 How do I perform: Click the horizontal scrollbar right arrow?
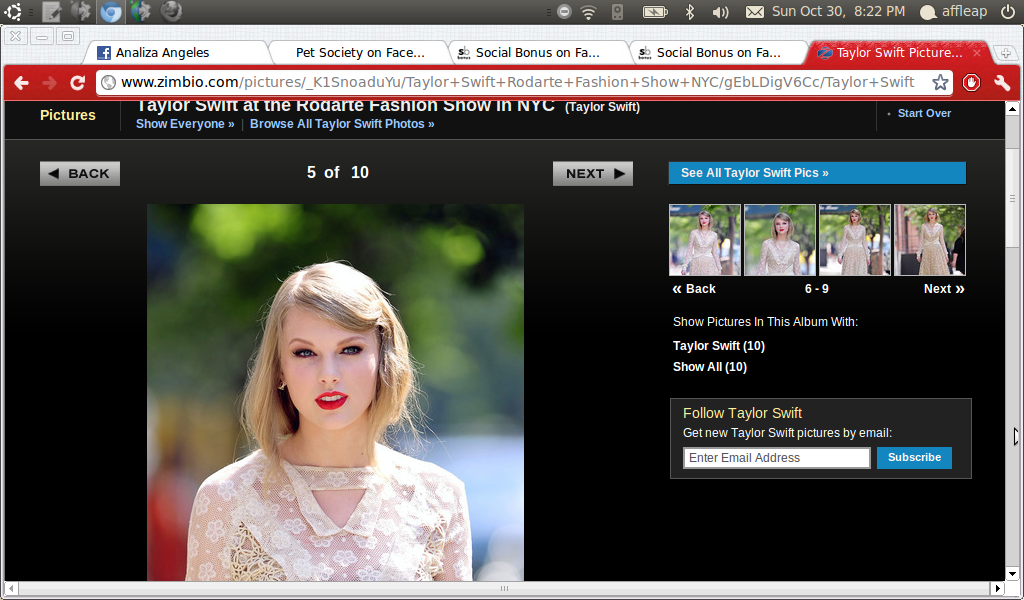click(998, 588)
